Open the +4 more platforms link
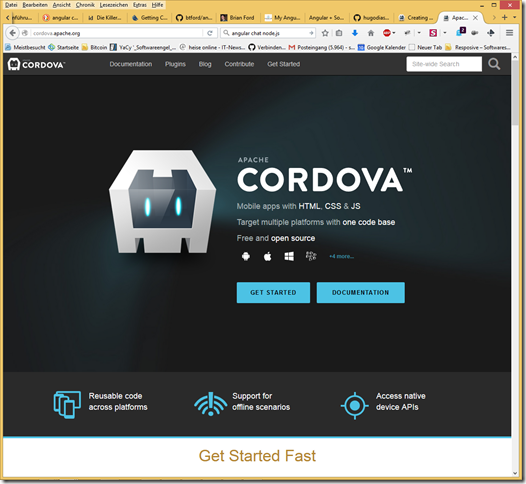Image resolution: width=526 pixels, height=484 pixels. click(x=341, y=256)
